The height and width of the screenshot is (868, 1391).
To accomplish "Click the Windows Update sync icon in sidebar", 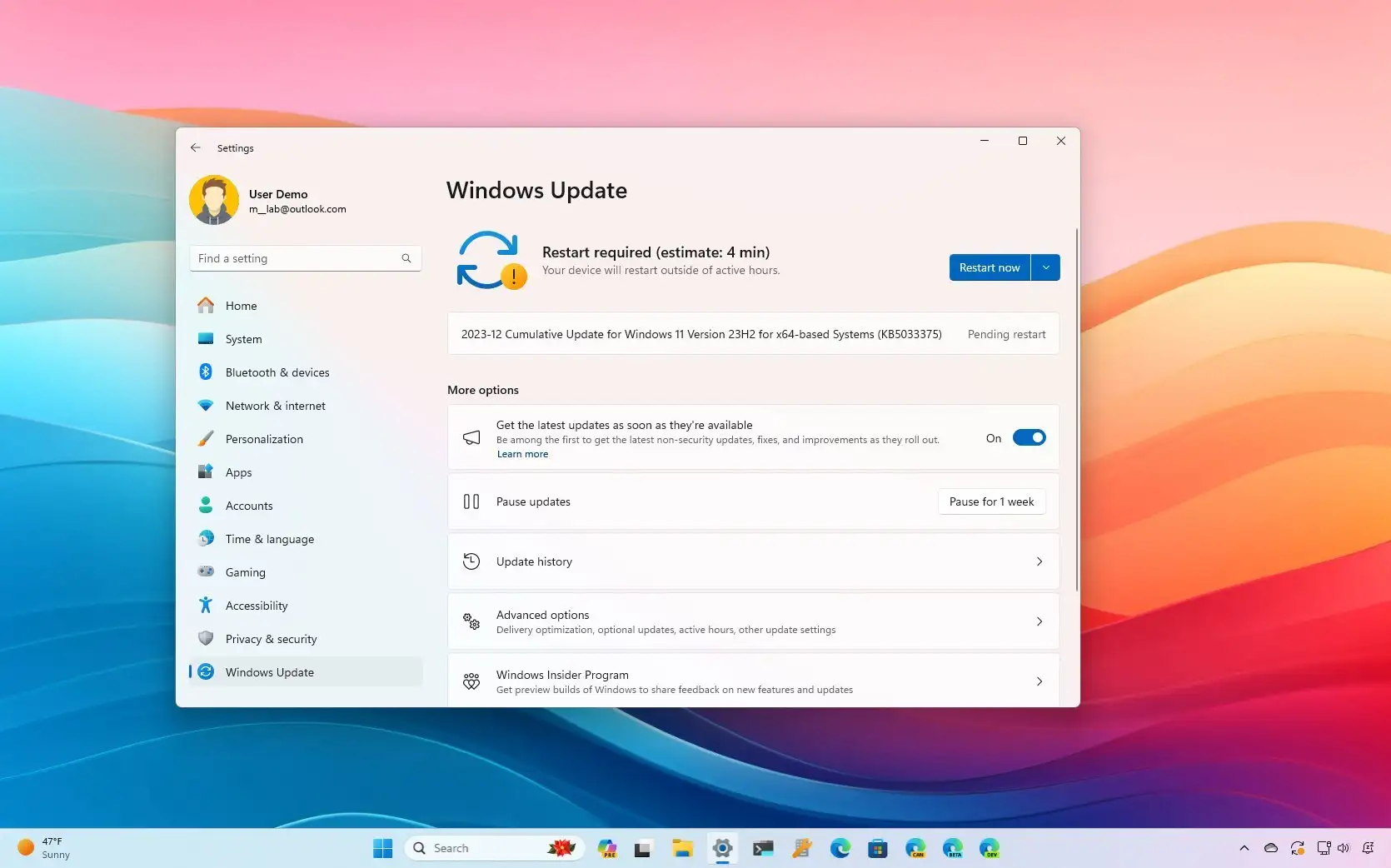I will point(206,671).
